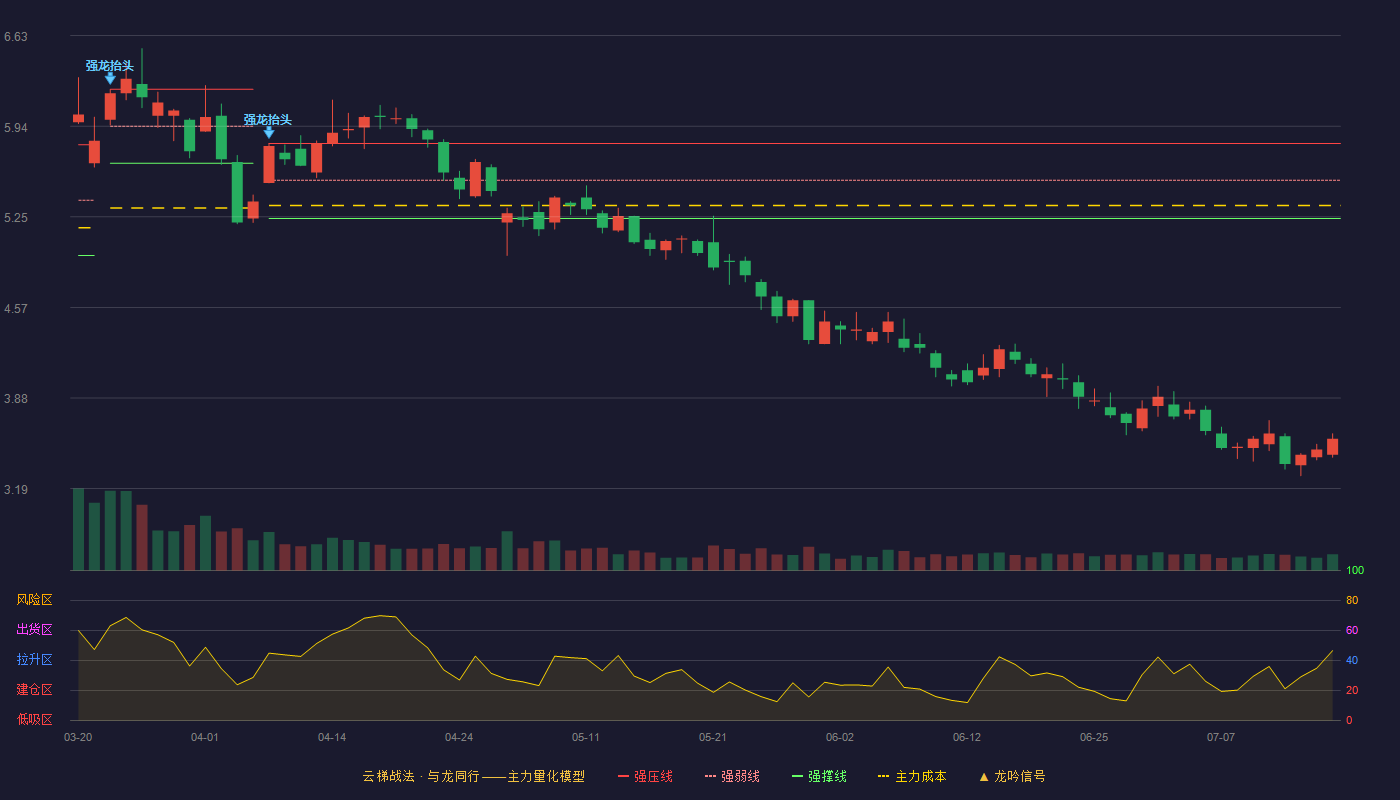Click the 40 indicator scale value
Screen dimensions: 1400x800
pos(1352,661)
